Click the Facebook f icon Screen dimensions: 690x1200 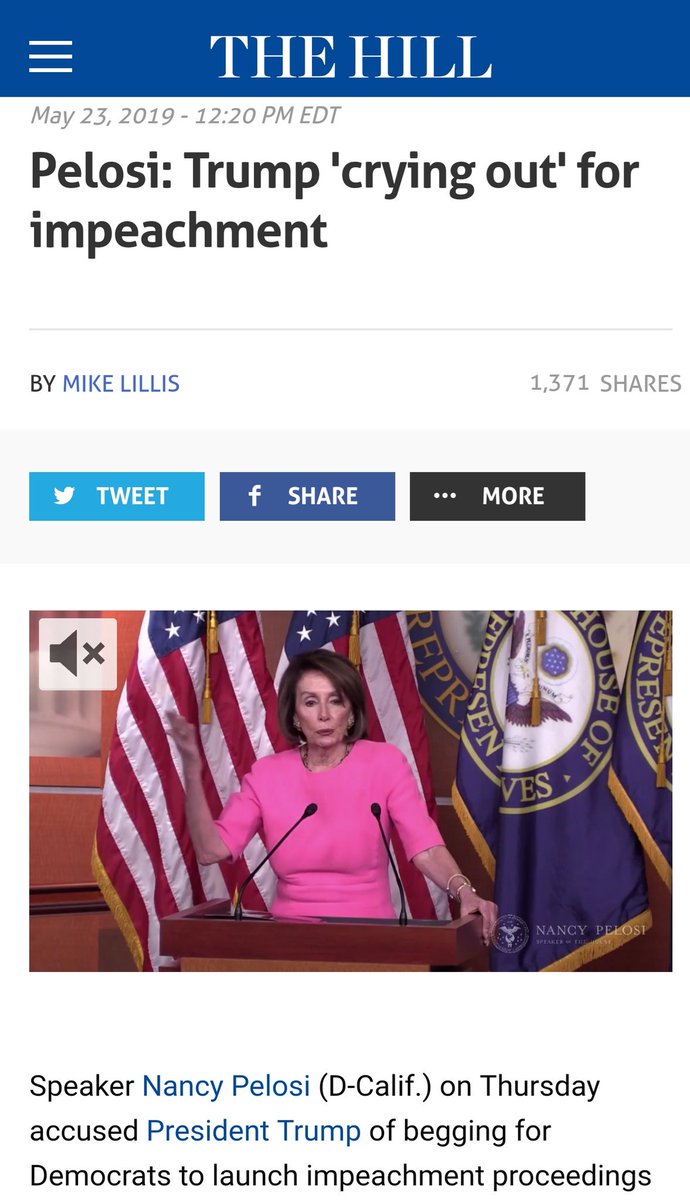(255, 496)
